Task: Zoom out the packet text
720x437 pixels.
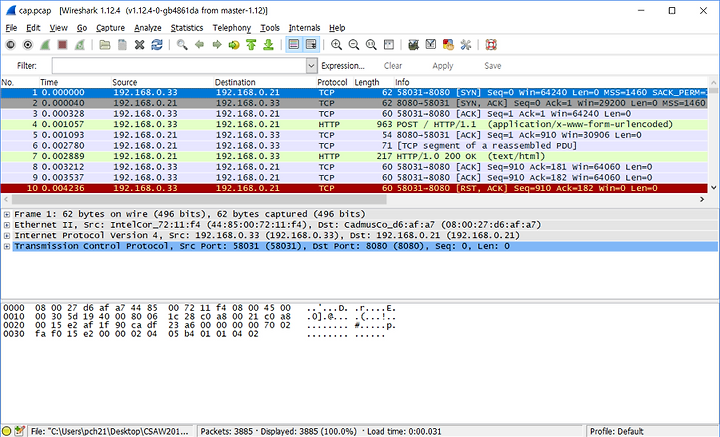Action: 354,45
